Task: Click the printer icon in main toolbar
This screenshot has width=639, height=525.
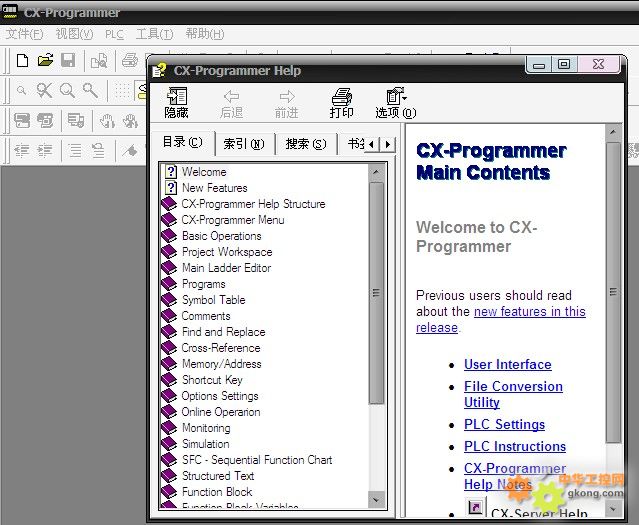Action: (x=130, y=60)
